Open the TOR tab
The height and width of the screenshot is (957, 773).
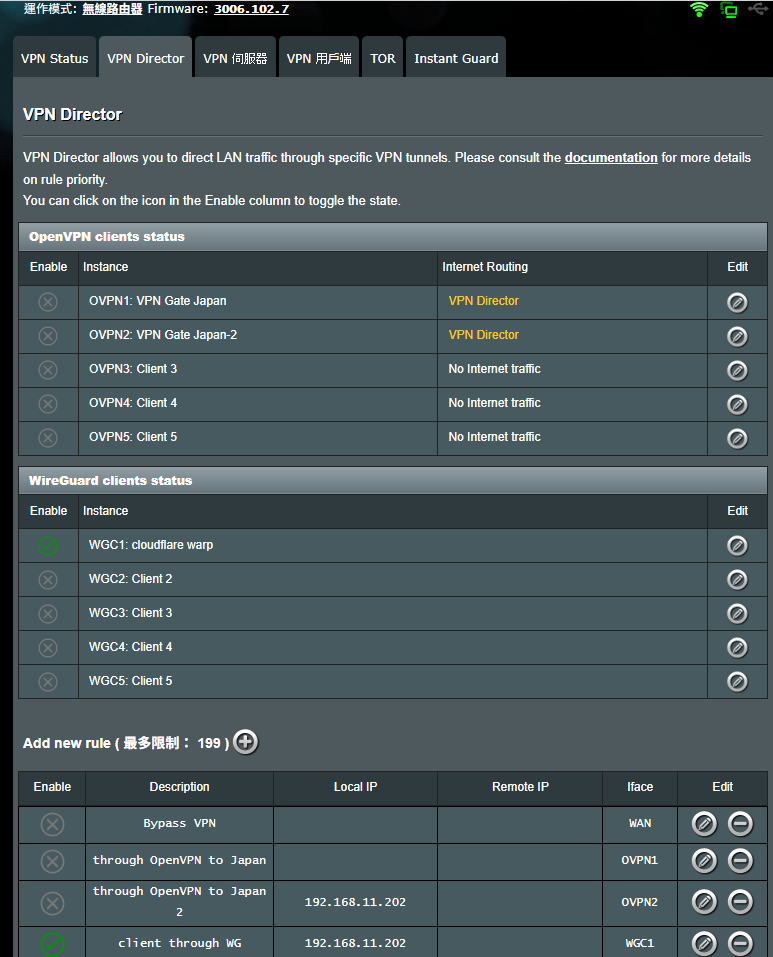tap(383, 58)
